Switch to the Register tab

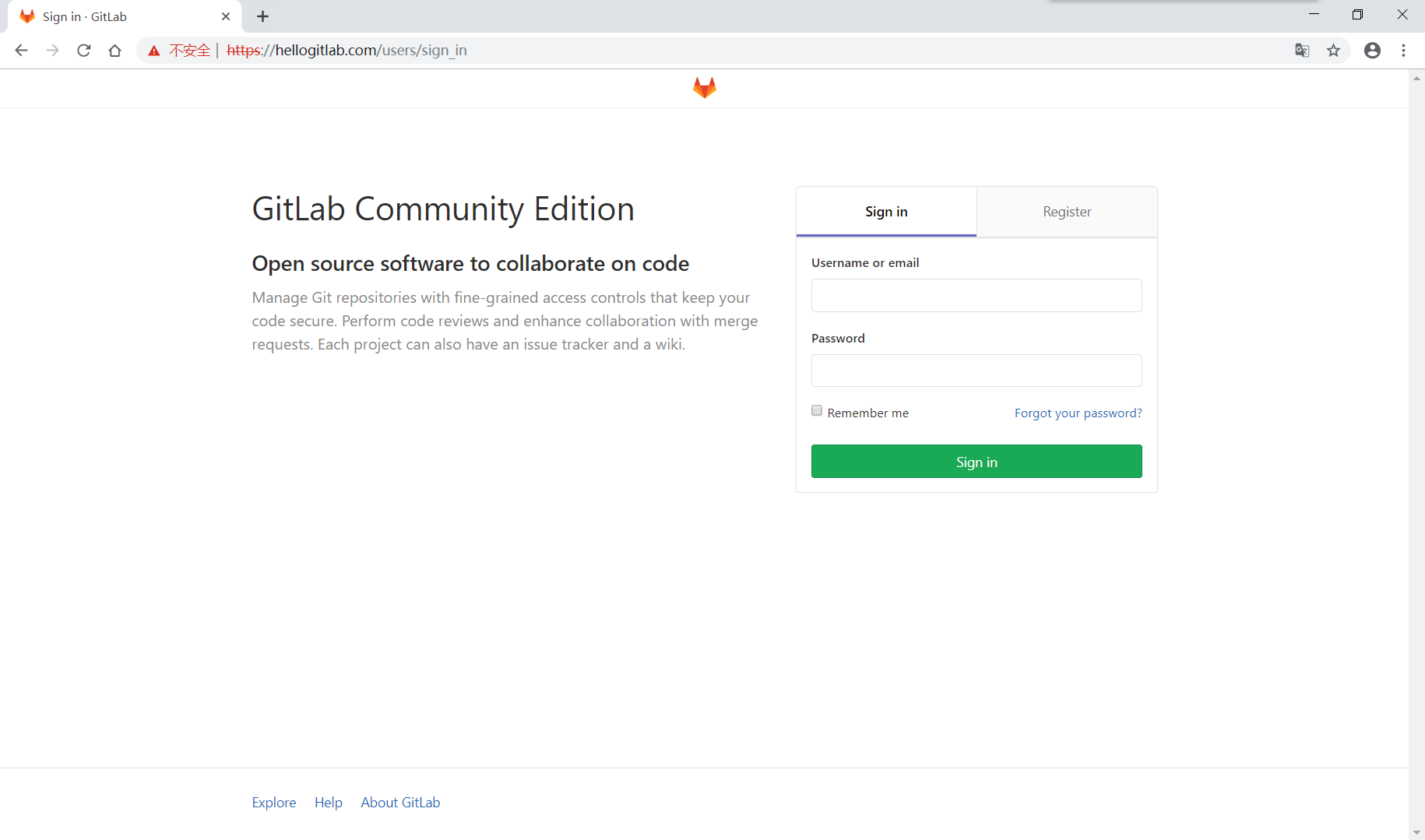(x=1067, y=212)
